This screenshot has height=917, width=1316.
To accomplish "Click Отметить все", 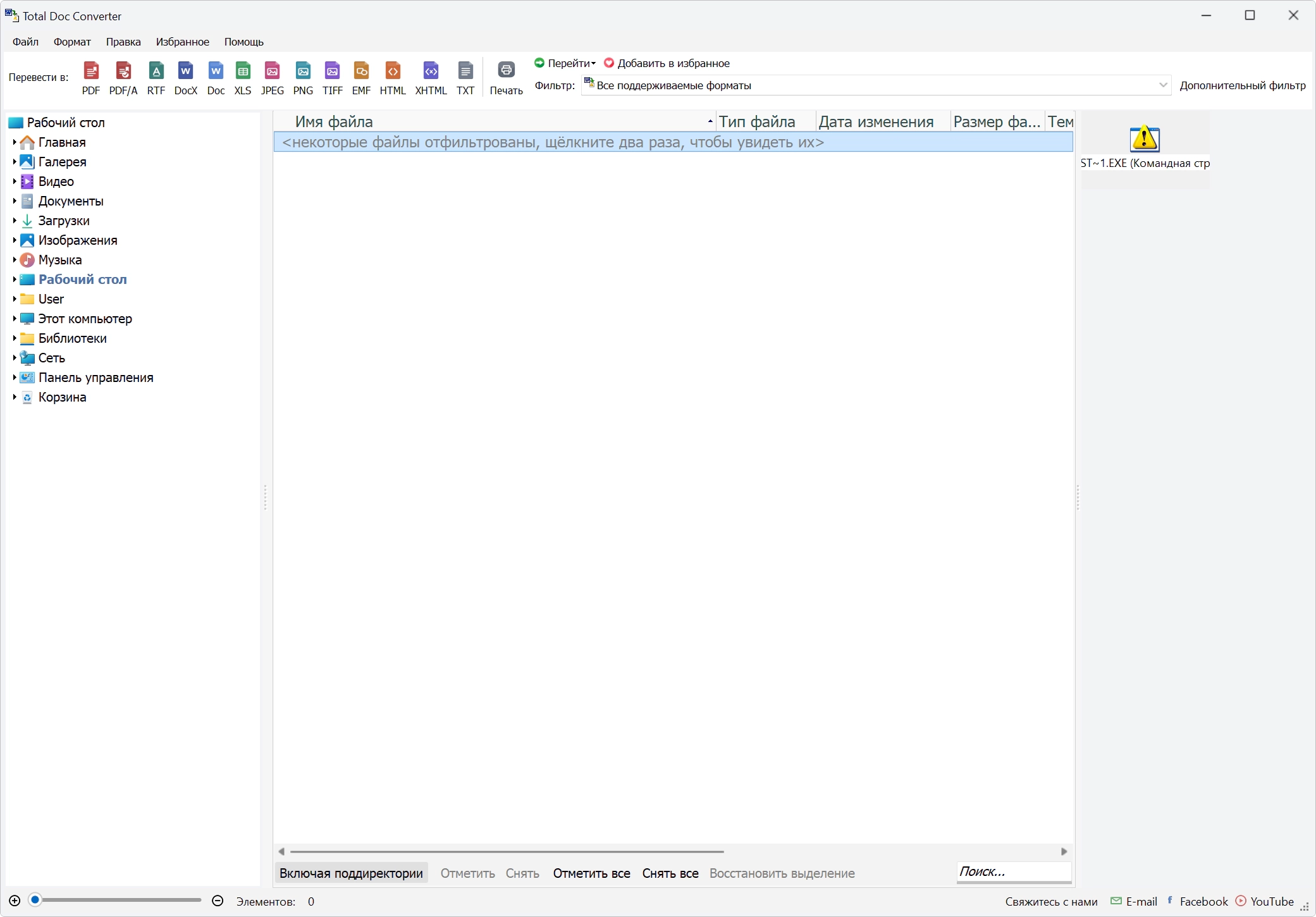I will pos(592,873).
